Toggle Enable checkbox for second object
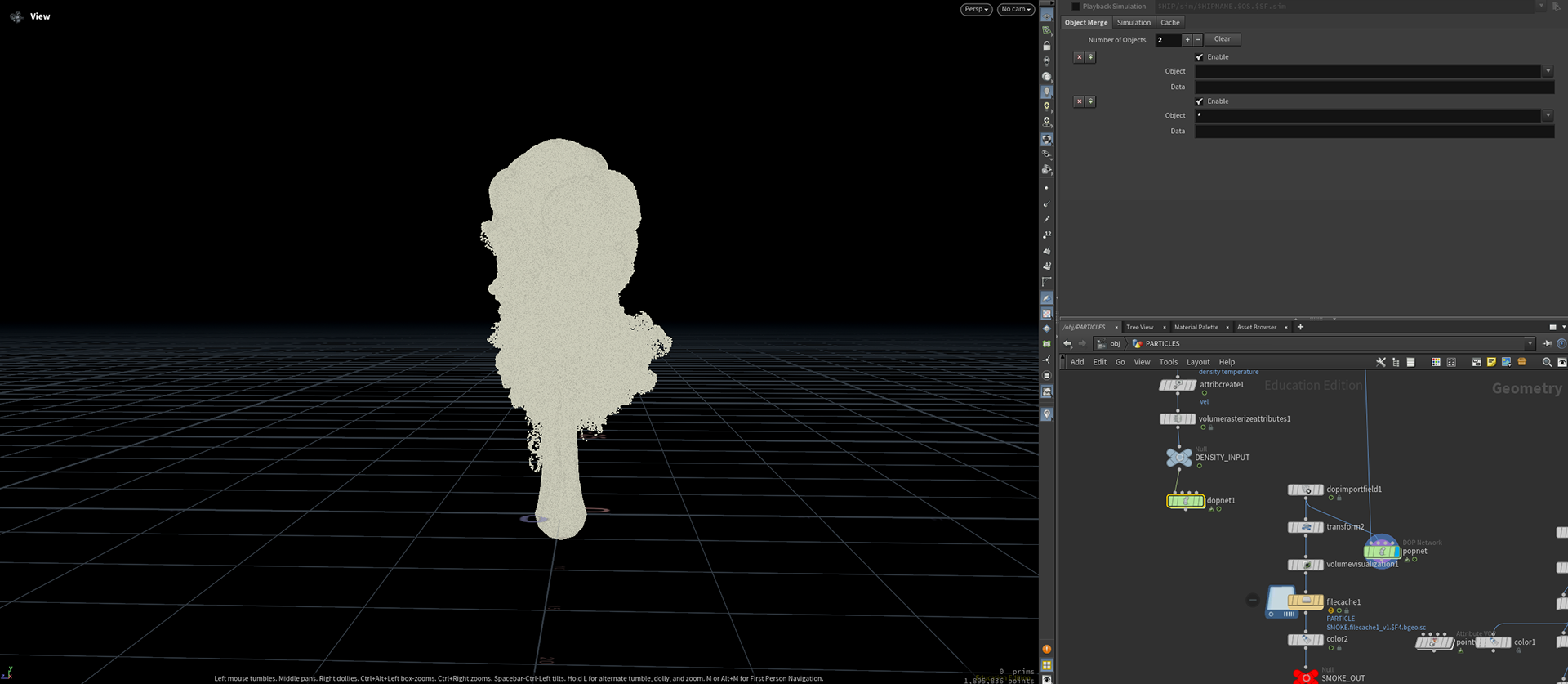Image resolution: width=1568 pixels, height=684 pixels. tap(1200, 101)
